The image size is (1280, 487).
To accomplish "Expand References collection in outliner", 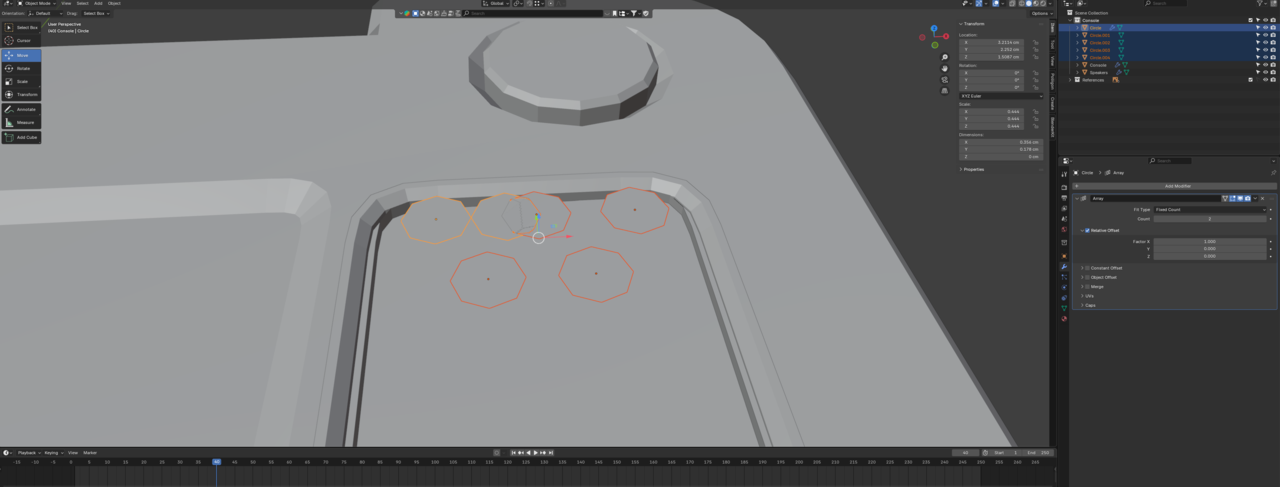I will pos(1070,80).
